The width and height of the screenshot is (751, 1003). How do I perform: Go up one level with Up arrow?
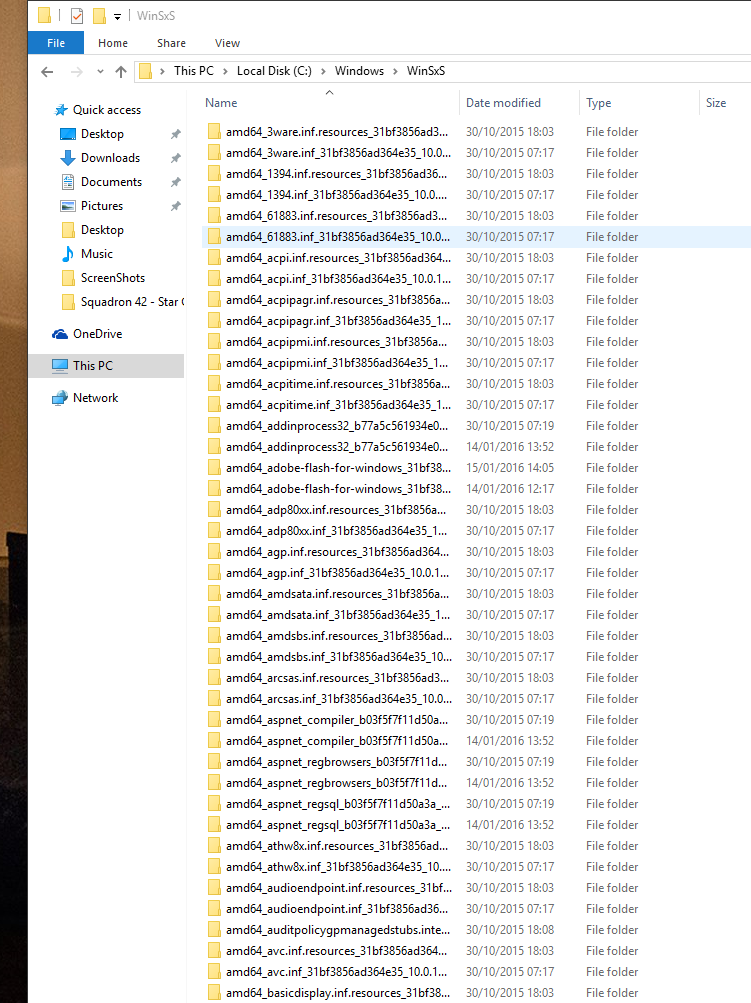[121, 72]
